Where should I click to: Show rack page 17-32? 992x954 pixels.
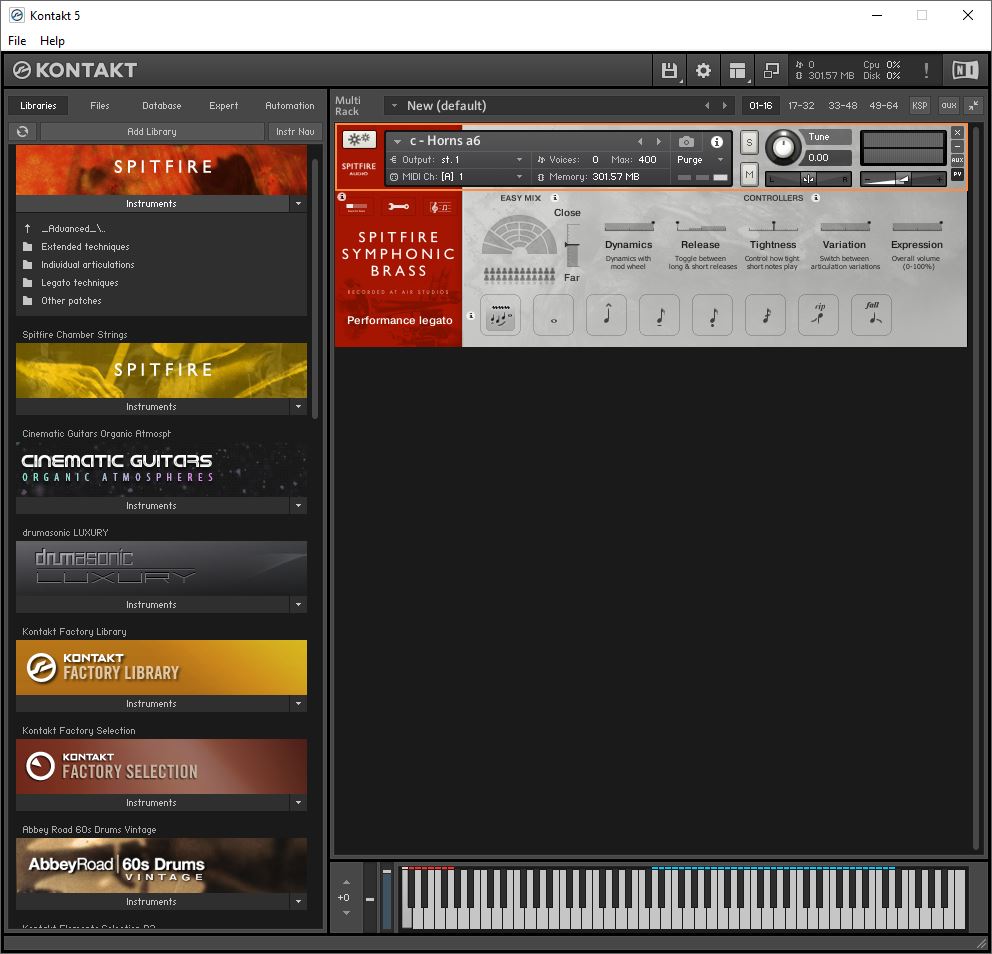[x=801, y=106]
